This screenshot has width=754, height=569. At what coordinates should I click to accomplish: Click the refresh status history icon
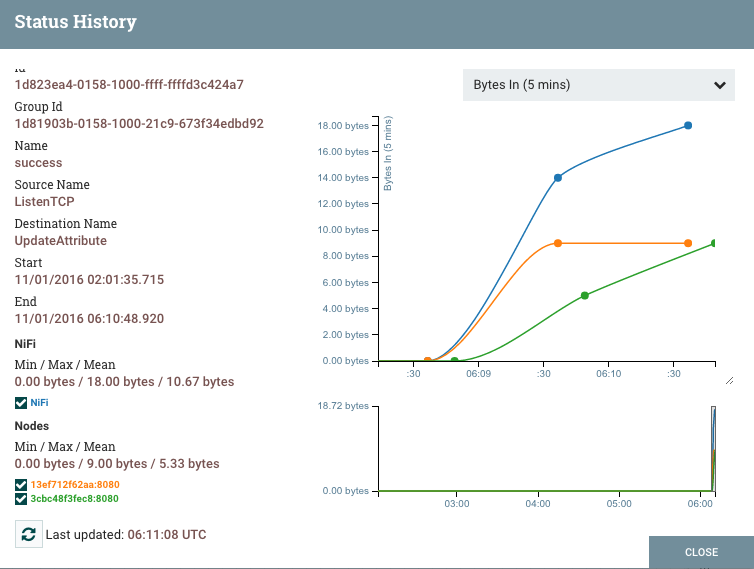(29, 534)
